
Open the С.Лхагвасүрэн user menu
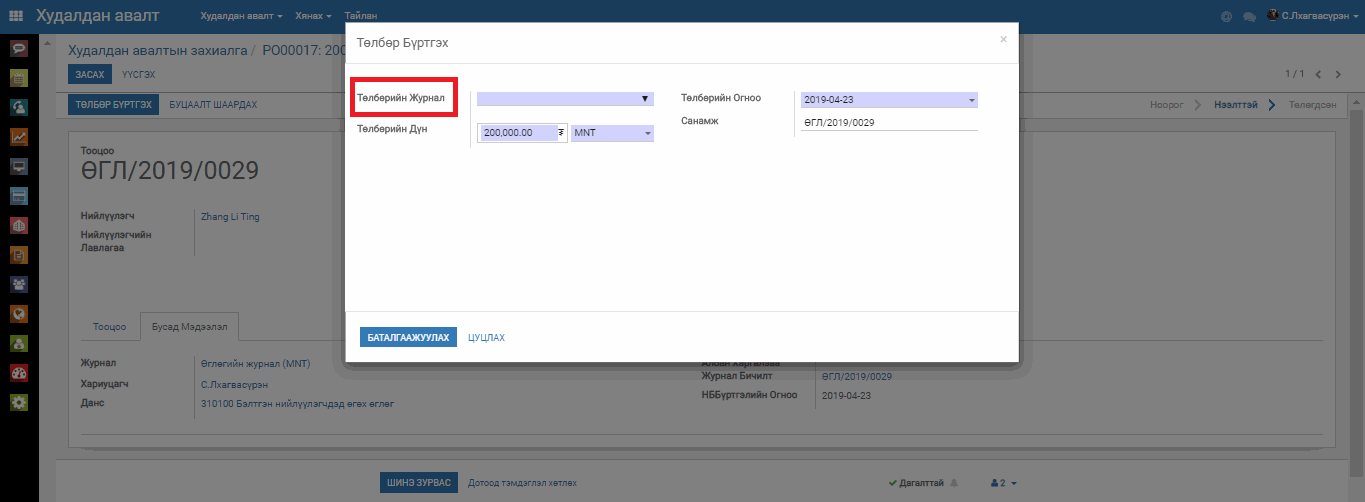pos(1314,17)
